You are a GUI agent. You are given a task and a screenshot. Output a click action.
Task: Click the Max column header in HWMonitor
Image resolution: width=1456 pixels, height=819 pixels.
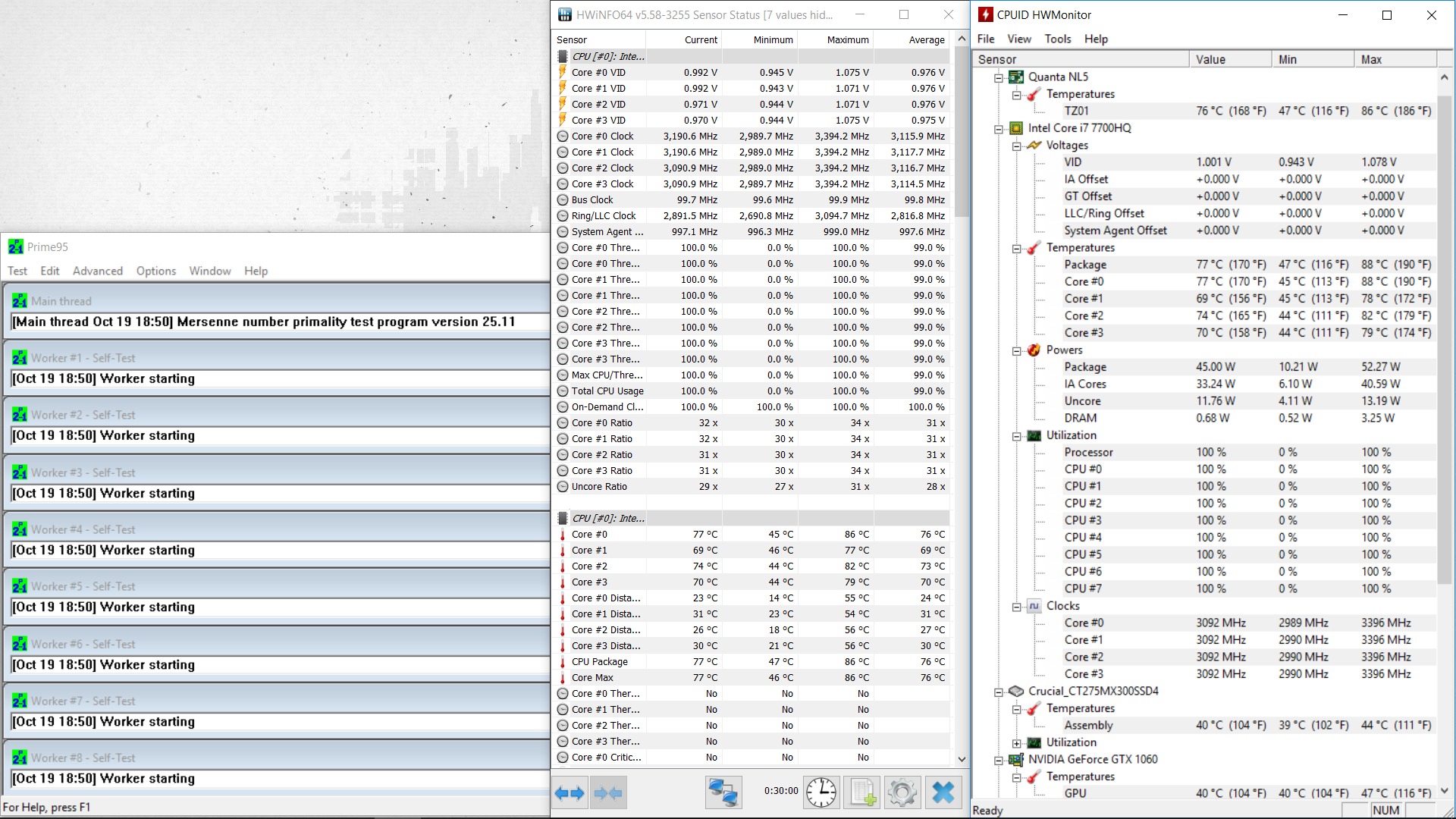point(1395,59)
